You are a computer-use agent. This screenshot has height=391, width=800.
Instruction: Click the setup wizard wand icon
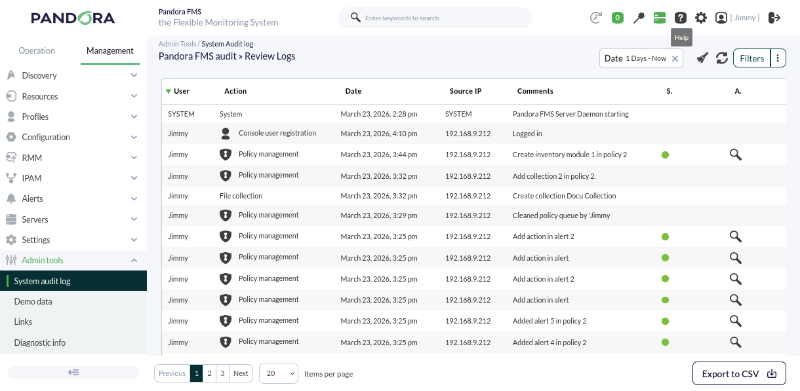(639, 18)
